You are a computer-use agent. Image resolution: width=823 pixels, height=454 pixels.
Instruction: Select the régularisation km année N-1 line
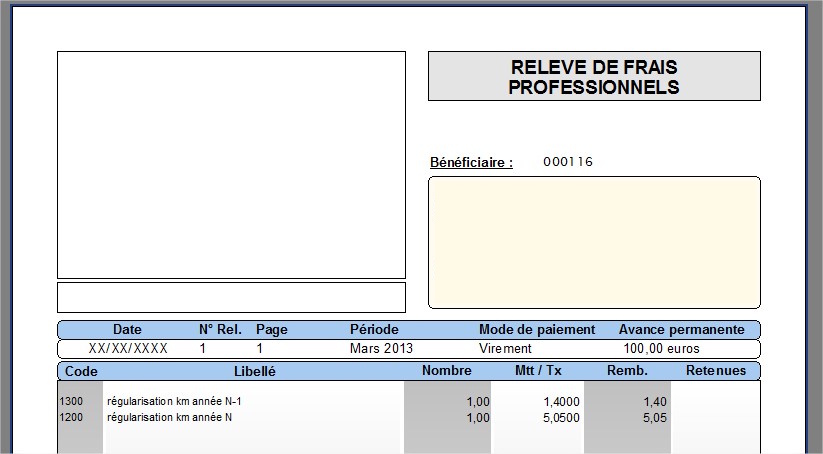point(174,401)
